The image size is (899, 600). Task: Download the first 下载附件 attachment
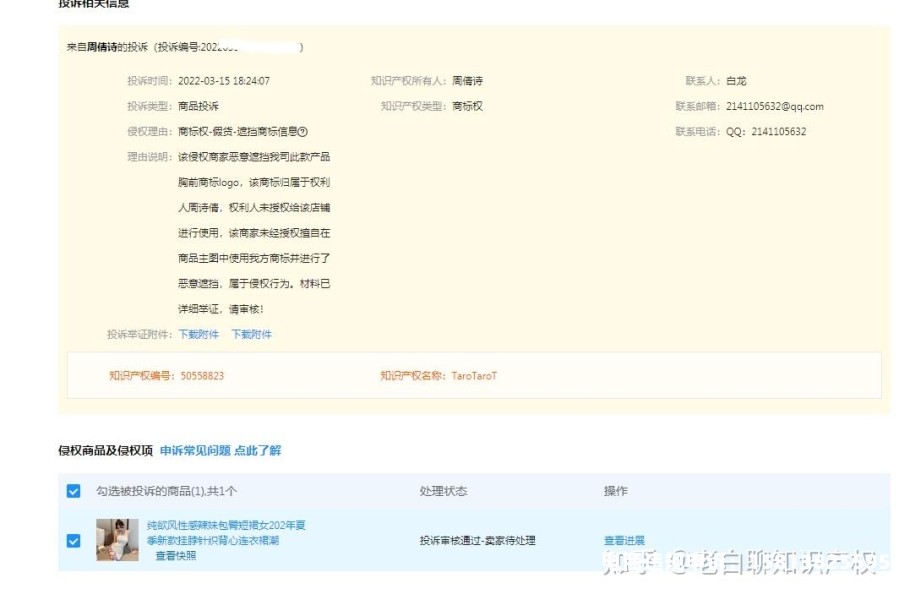pos(198,334)
